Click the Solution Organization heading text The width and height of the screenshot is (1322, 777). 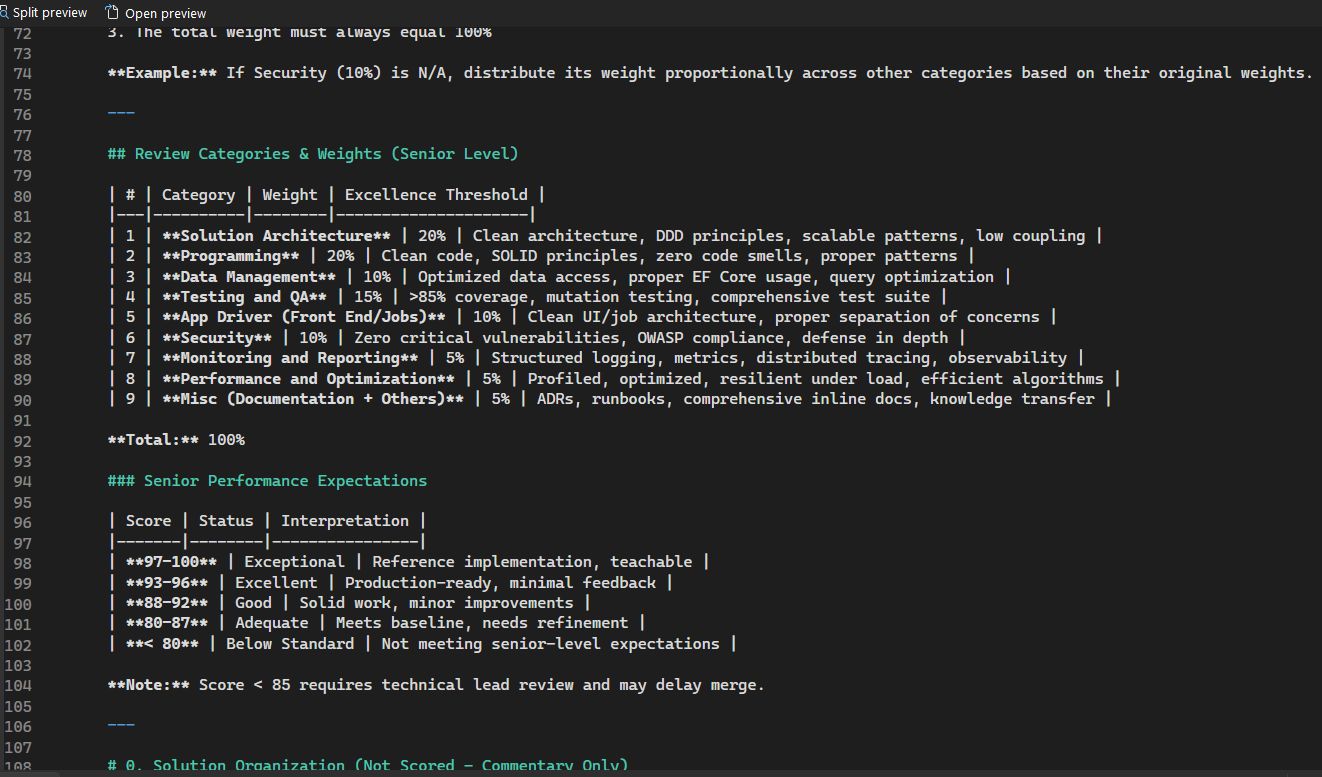(x=368, y=764)
